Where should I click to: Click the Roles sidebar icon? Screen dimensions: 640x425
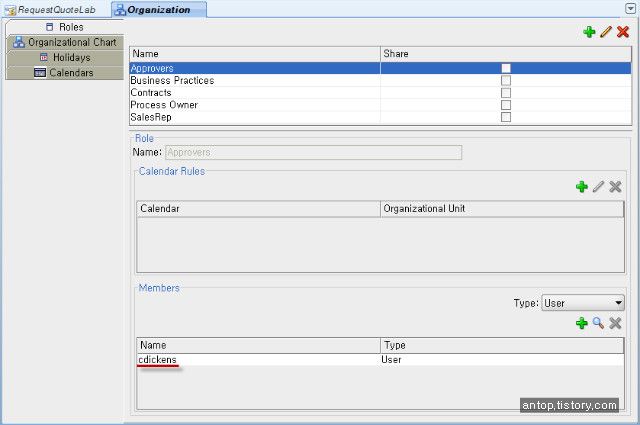[49, 27]
